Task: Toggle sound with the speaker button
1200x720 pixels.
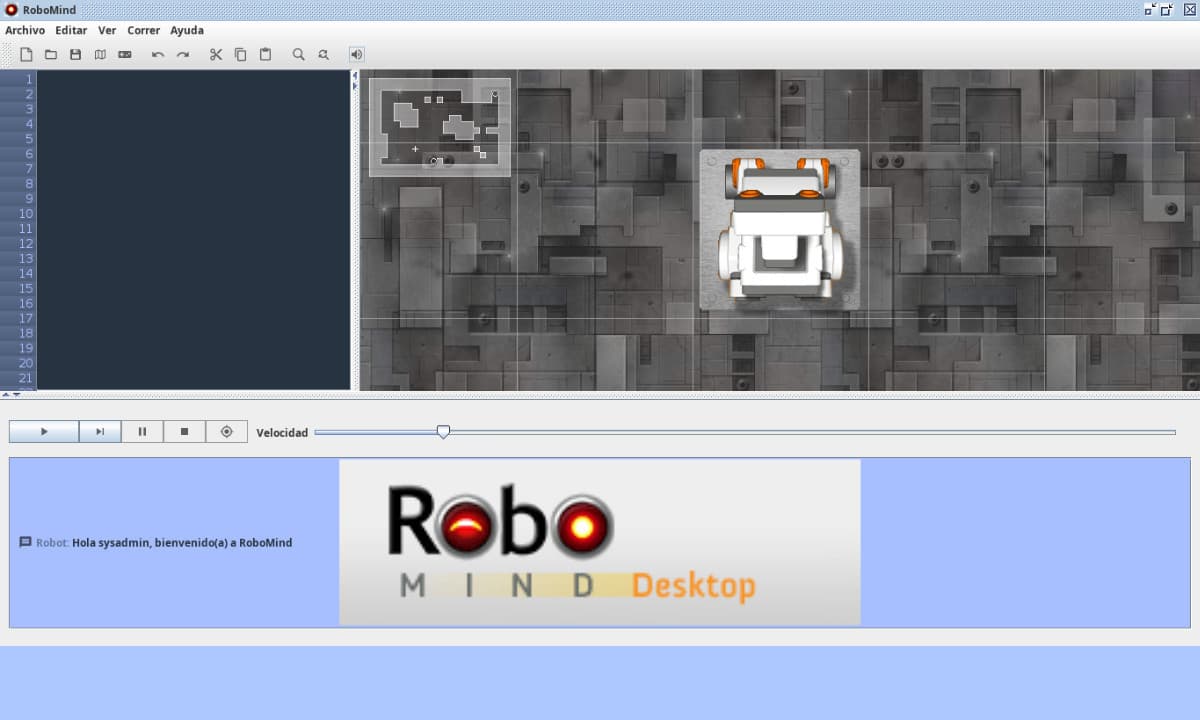Action: coord(356,54)
